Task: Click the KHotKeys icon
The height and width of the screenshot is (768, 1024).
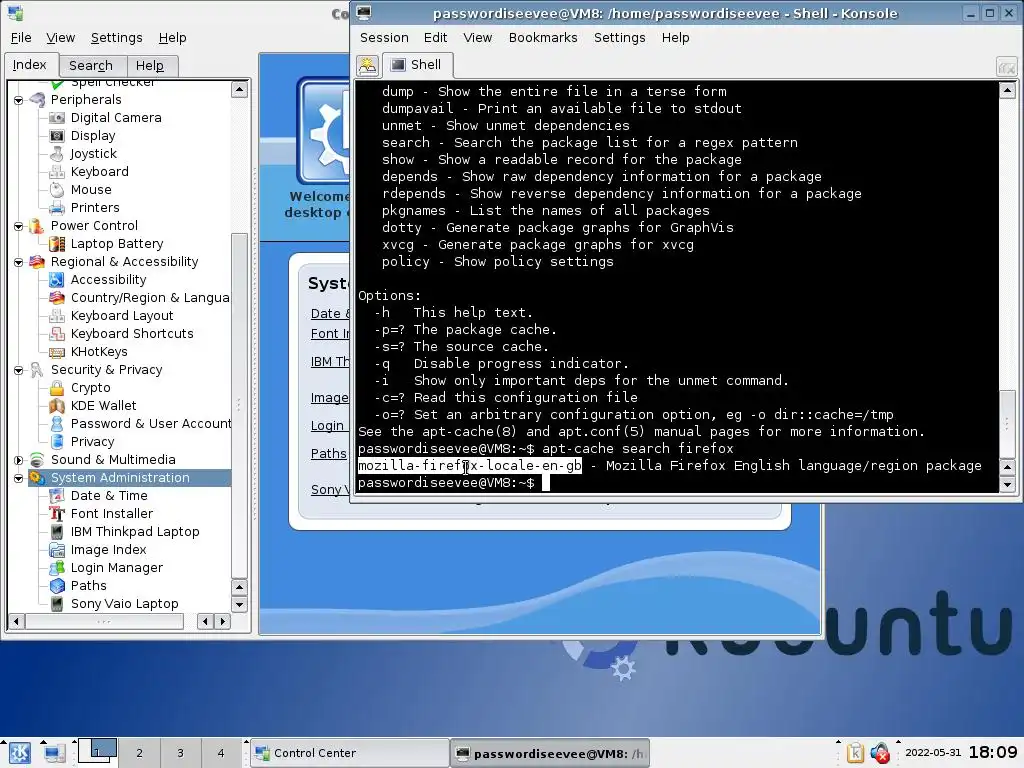Action: [x=57, y=352]
